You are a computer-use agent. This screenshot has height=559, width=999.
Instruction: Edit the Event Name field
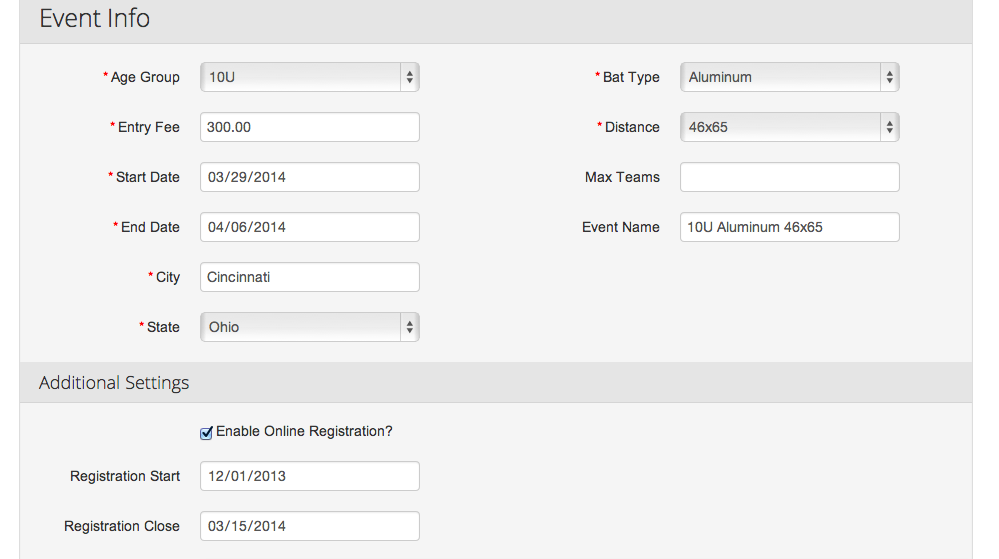[x=789, y=227]
